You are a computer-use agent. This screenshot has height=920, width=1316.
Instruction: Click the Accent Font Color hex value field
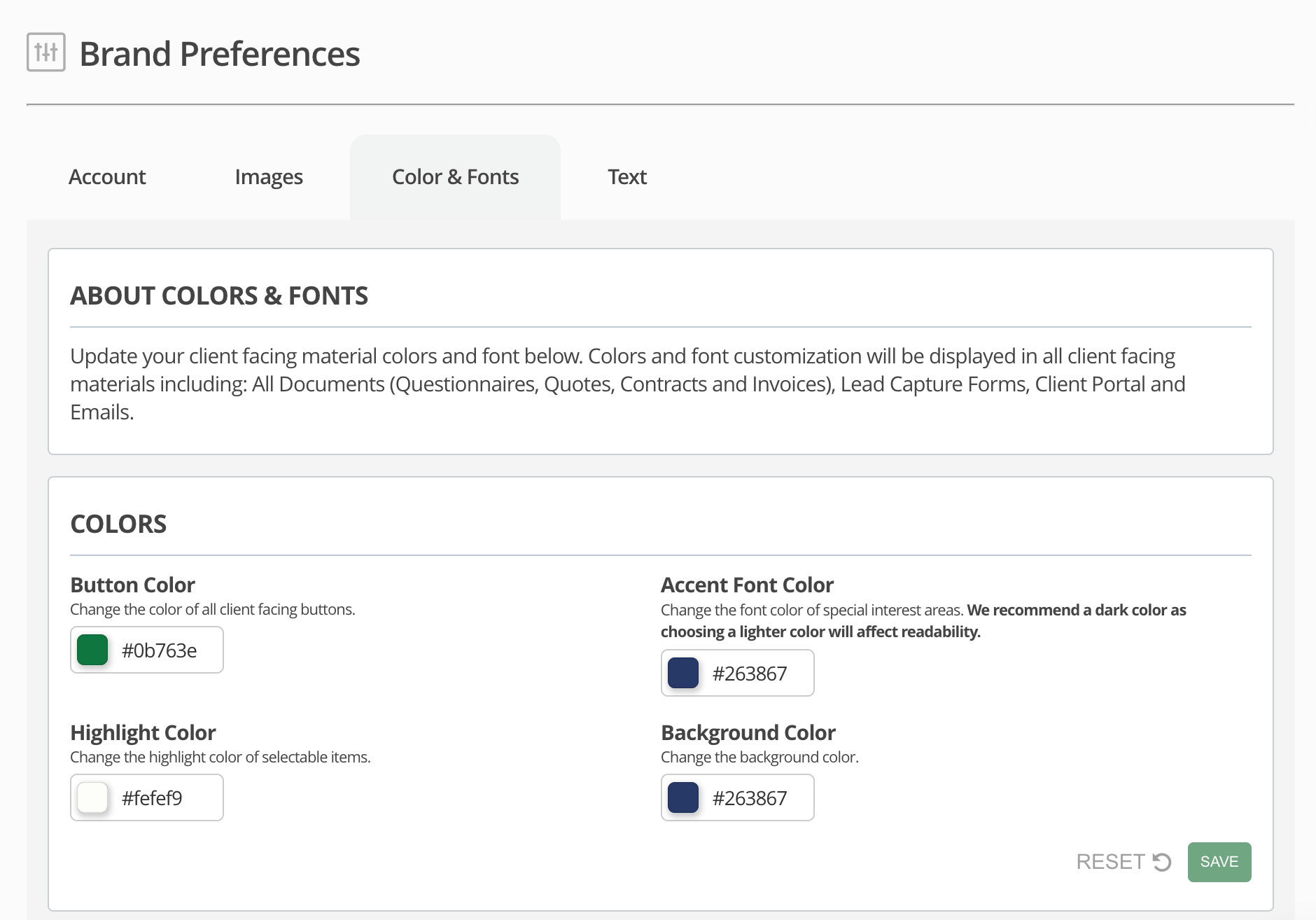(757, 674)
